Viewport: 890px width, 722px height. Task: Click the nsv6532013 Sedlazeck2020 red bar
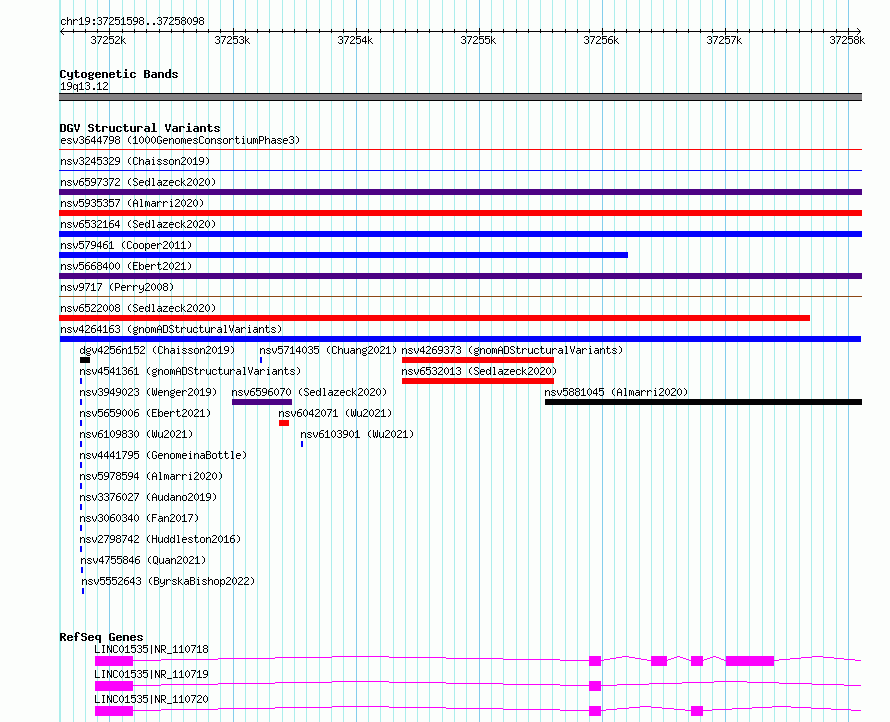[x=478, y=381]
